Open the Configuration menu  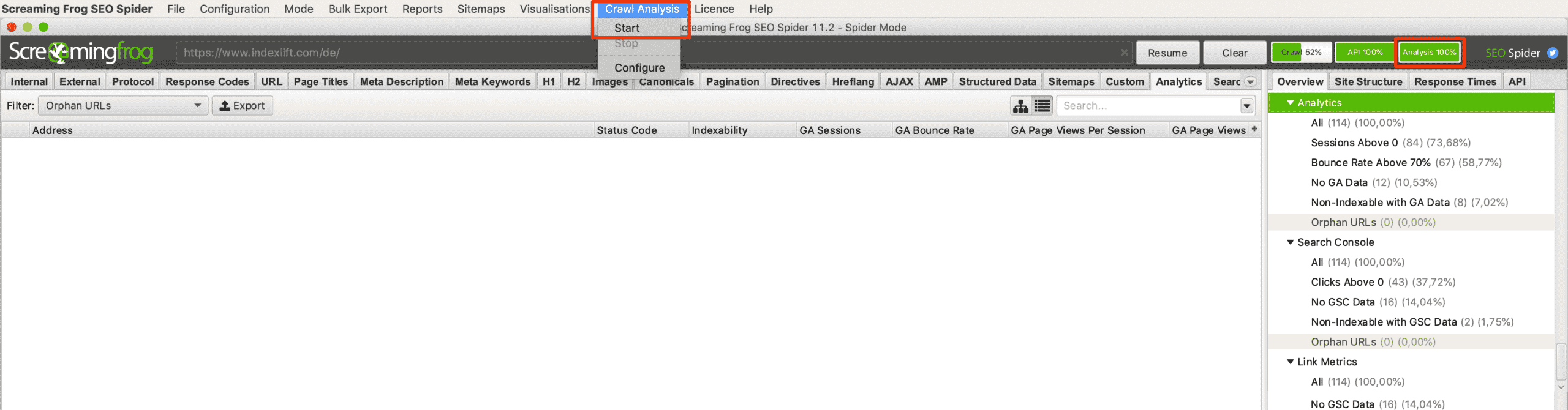point(235,9)
